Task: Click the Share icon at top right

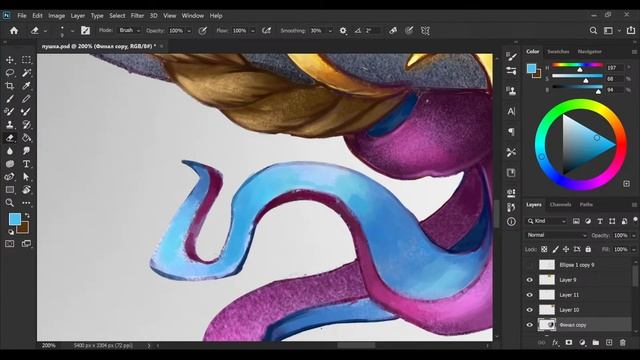Action: tap(631, 31)
